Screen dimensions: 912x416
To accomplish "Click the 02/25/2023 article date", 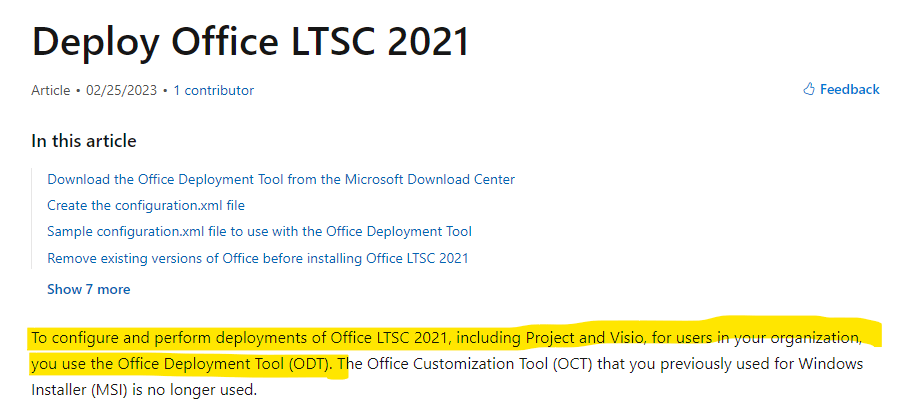I will (122, 90).
